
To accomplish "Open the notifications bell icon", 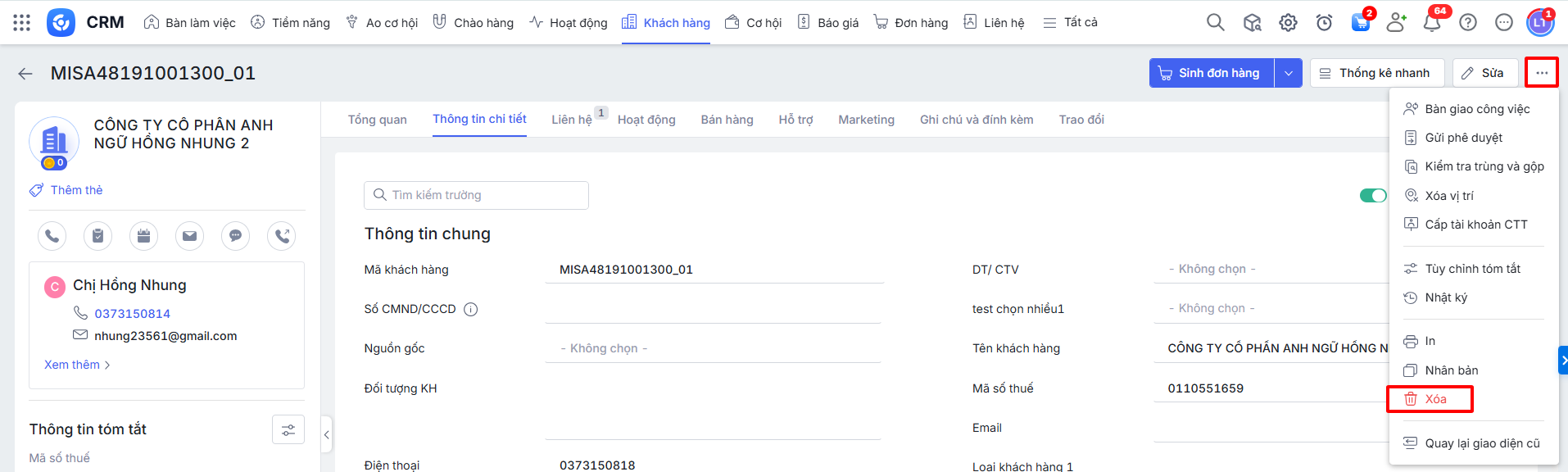I will (x=1432, y=22).
